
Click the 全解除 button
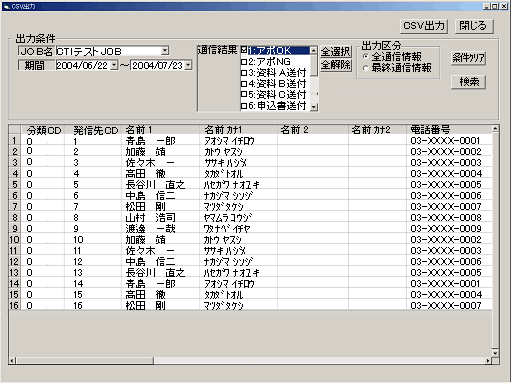click(336, 64)
